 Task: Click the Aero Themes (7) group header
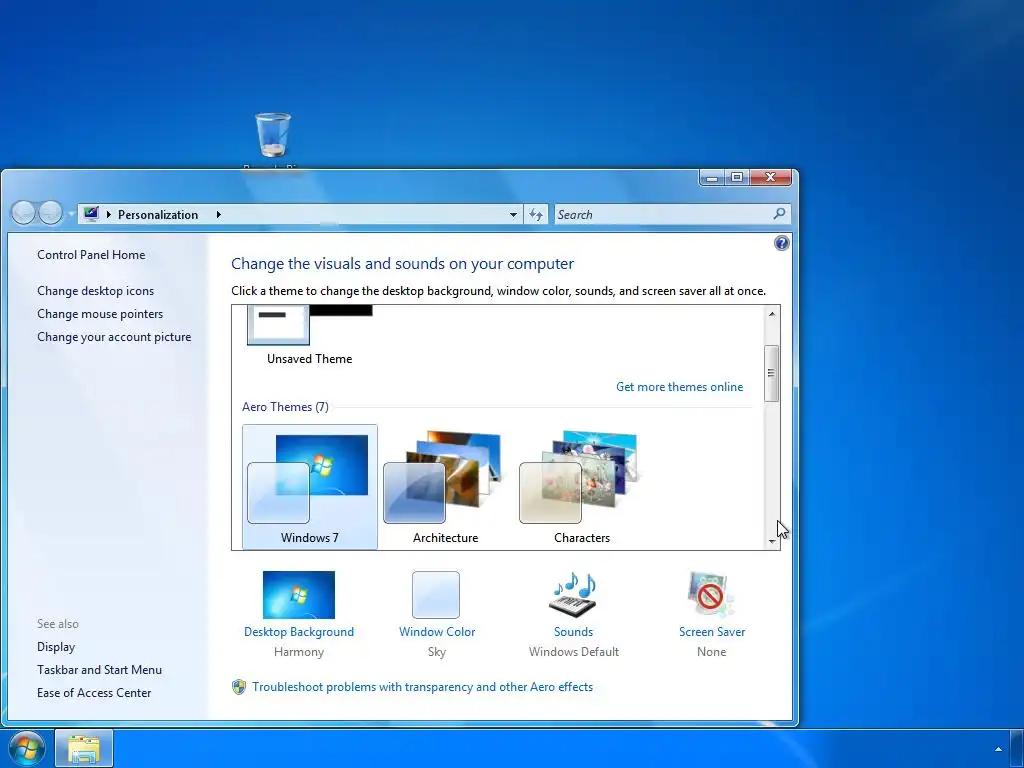285,407
